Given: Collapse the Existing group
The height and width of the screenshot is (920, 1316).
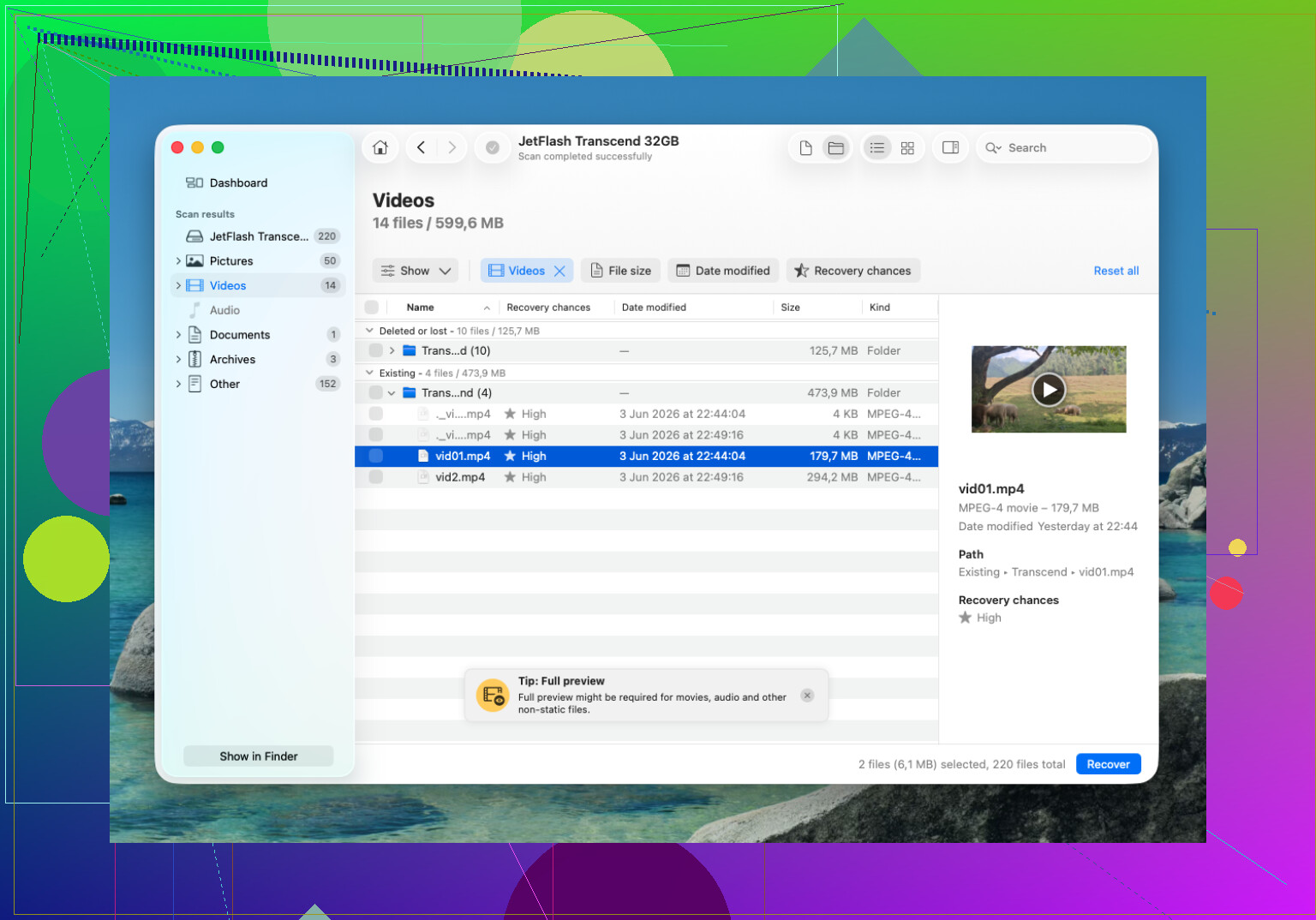Looking at the screenshot, I should tap(369, 373).
